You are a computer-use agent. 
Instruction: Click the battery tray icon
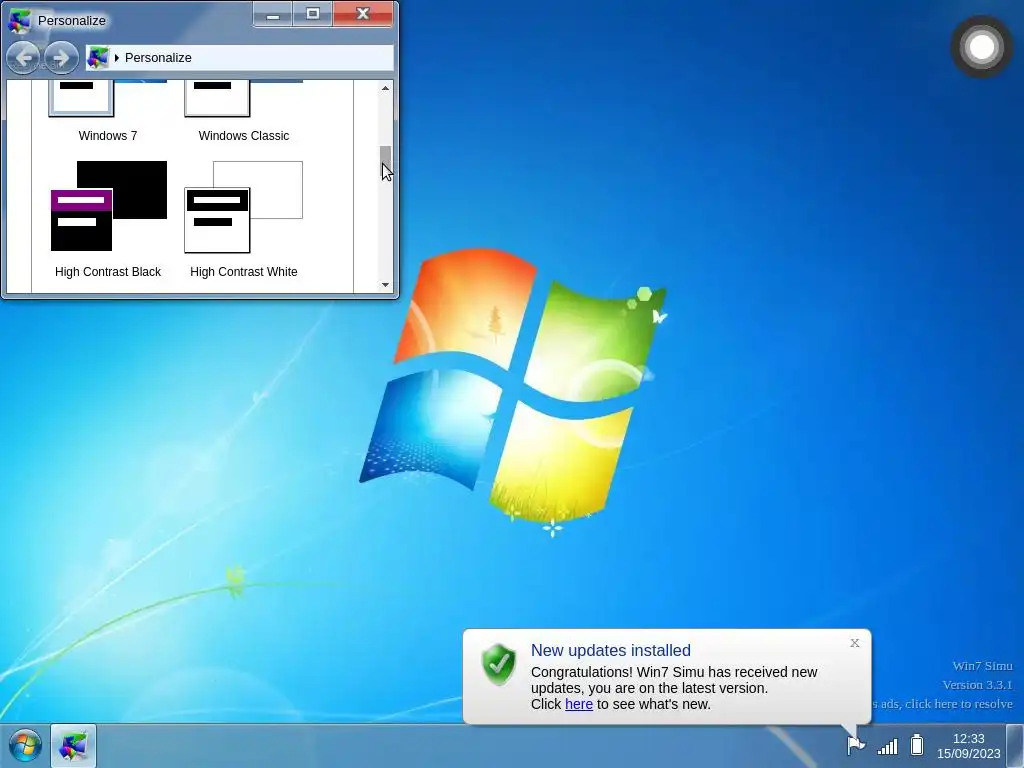click(x=917, y=744)
